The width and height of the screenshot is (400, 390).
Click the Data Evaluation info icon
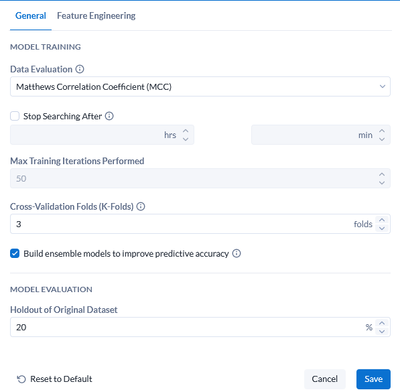click(80, 69)
